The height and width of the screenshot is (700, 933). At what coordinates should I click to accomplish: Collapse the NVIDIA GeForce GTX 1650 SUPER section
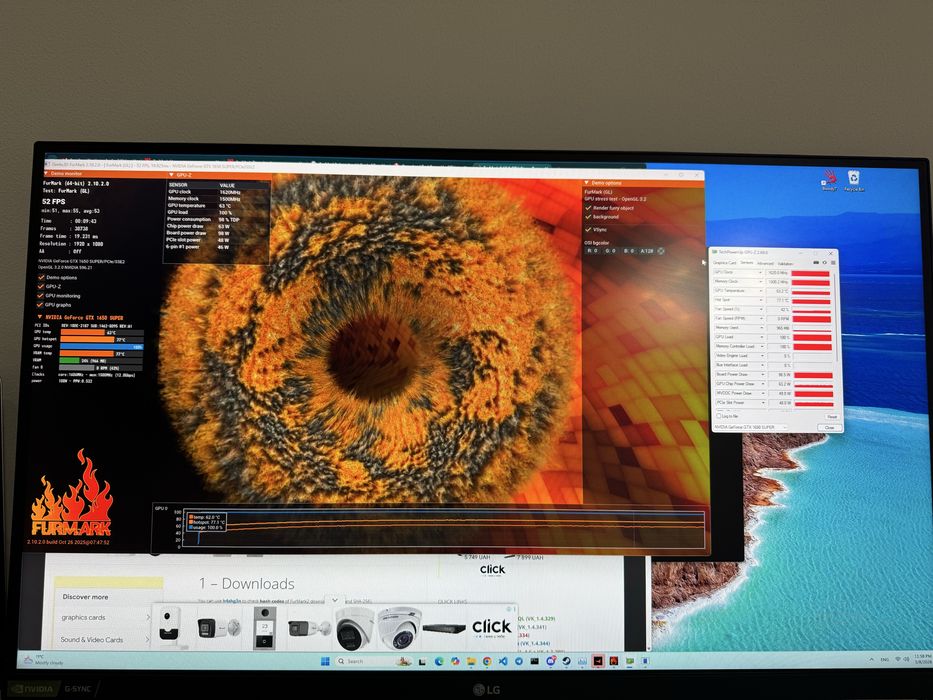point(40,317)
